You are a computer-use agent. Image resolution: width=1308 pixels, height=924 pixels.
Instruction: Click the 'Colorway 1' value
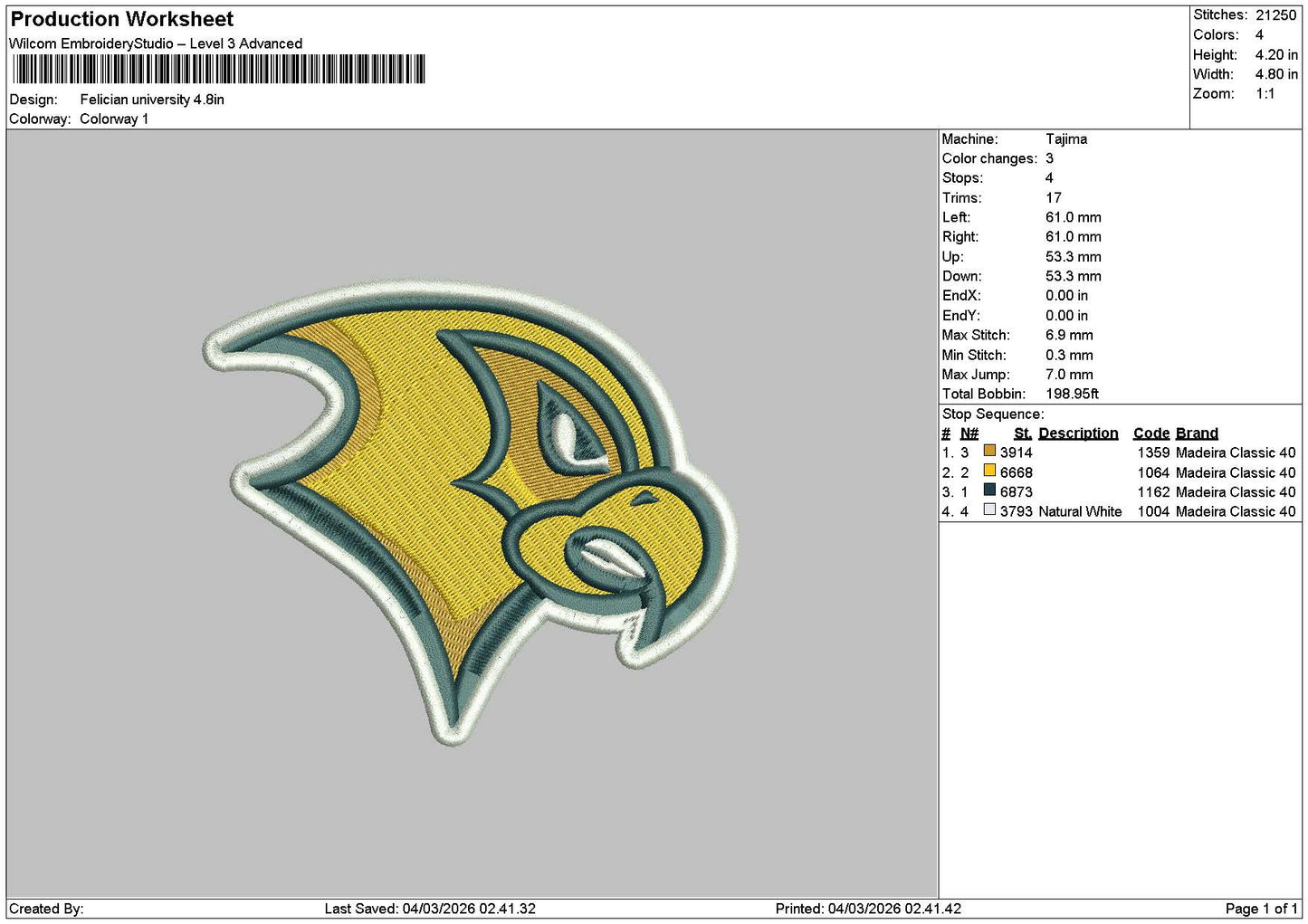[x=114, y=119]
